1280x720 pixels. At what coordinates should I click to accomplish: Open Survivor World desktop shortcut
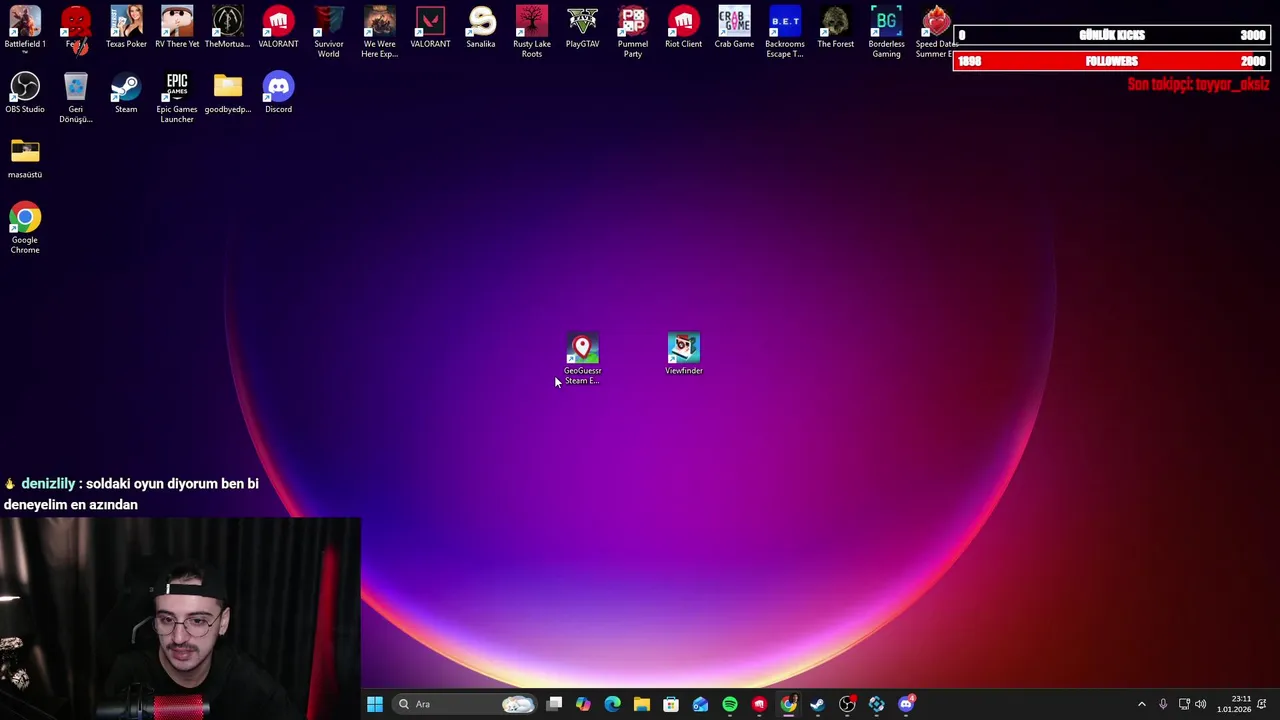329,32
